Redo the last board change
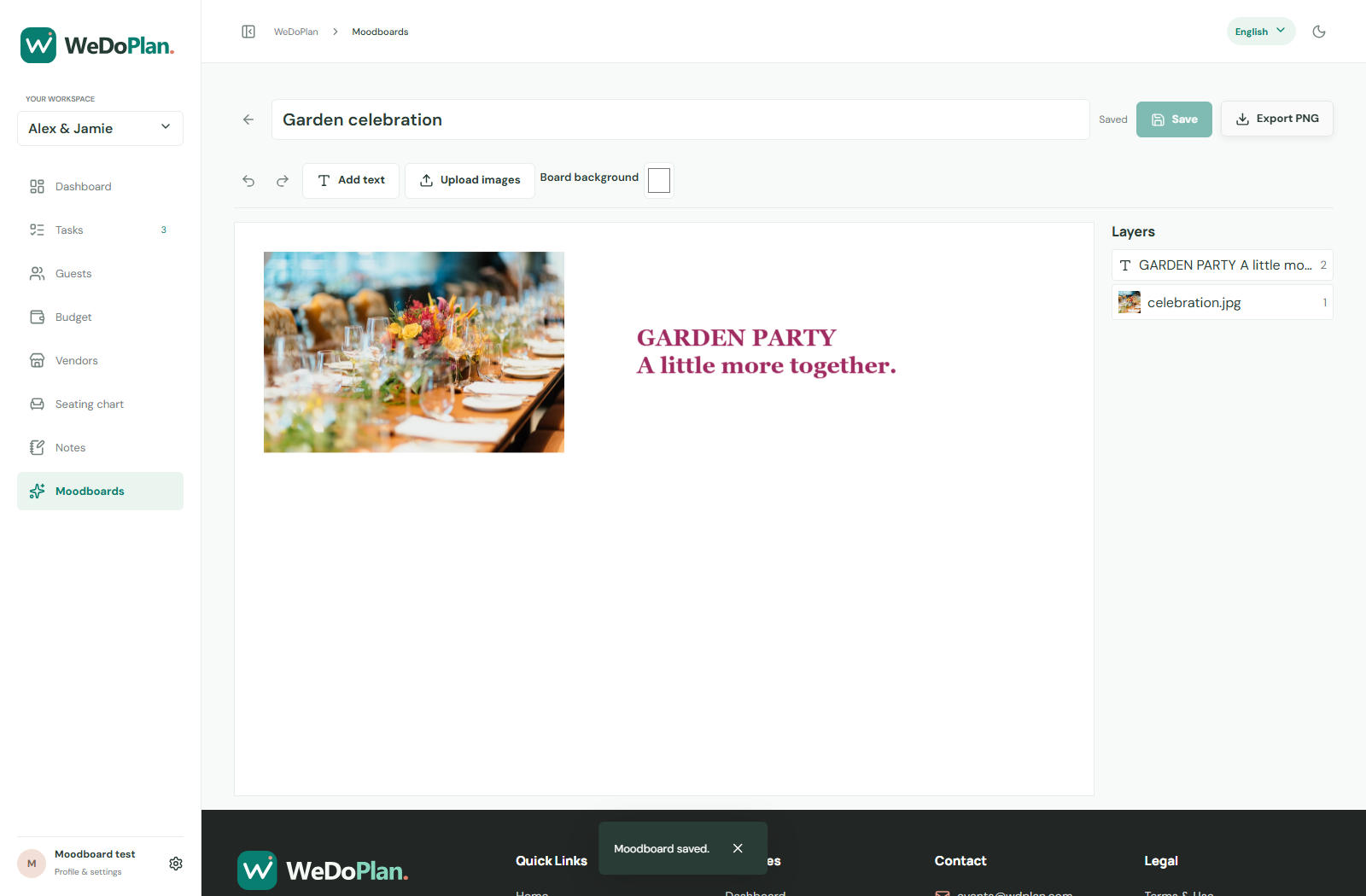Screen dimensions: 1366x896 [283, 181]
